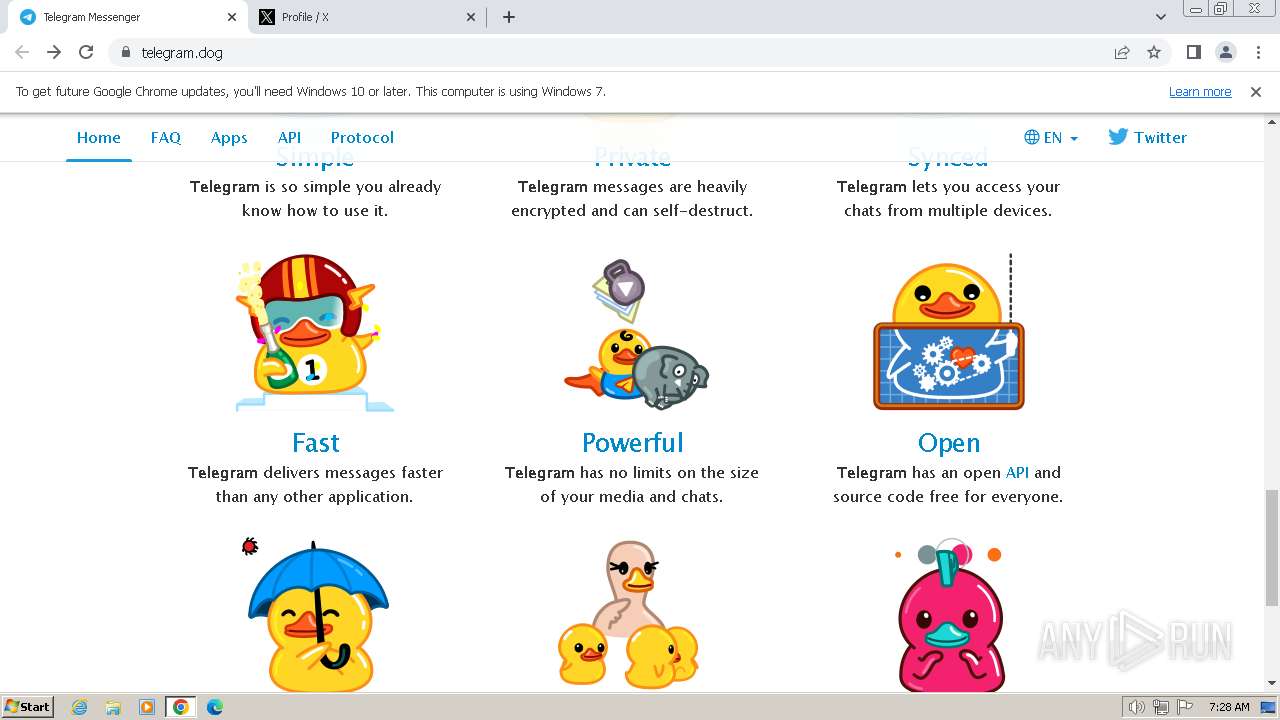1280x720 pixels.
Task: Click the text 'encrypted and can self-destruct.'
Action: 632,210
